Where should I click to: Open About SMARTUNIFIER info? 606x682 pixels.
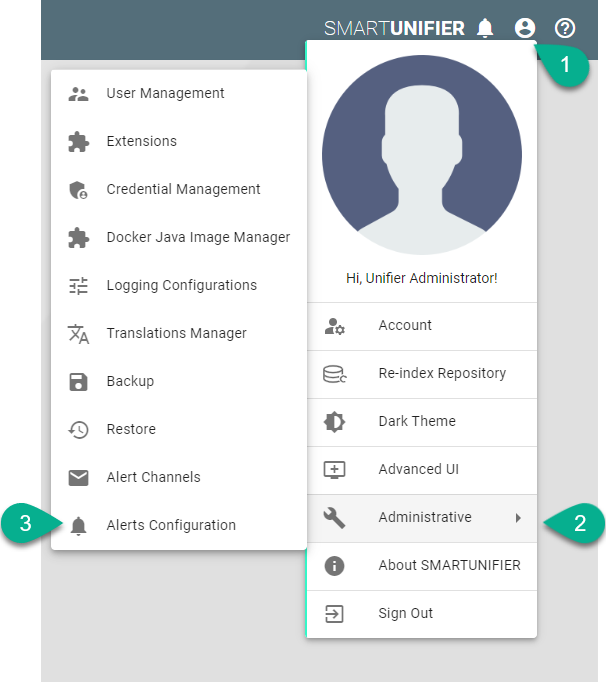[x=449, y=565]
